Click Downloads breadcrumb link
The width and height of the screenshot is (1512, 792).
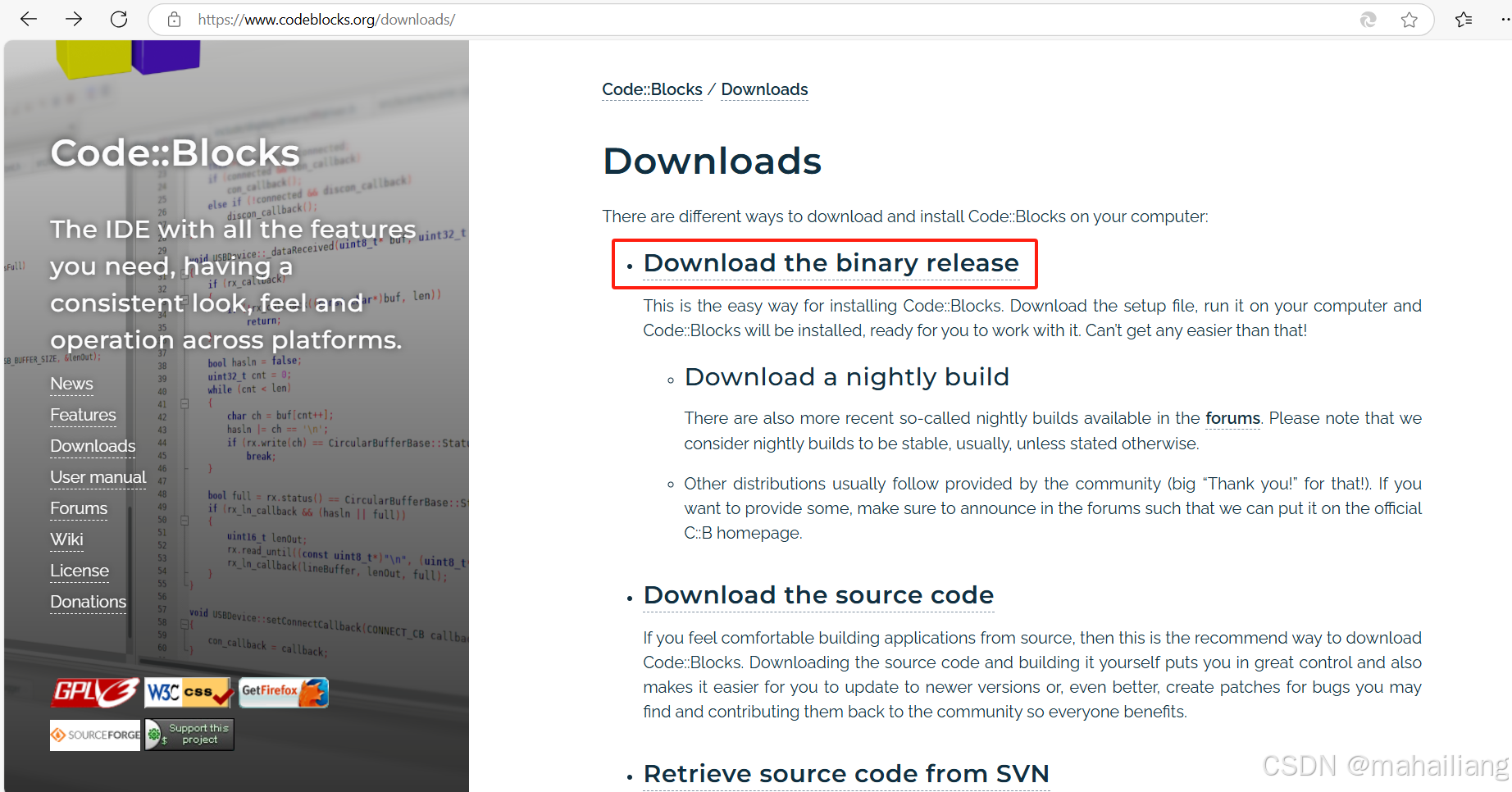tap(764, 89)
